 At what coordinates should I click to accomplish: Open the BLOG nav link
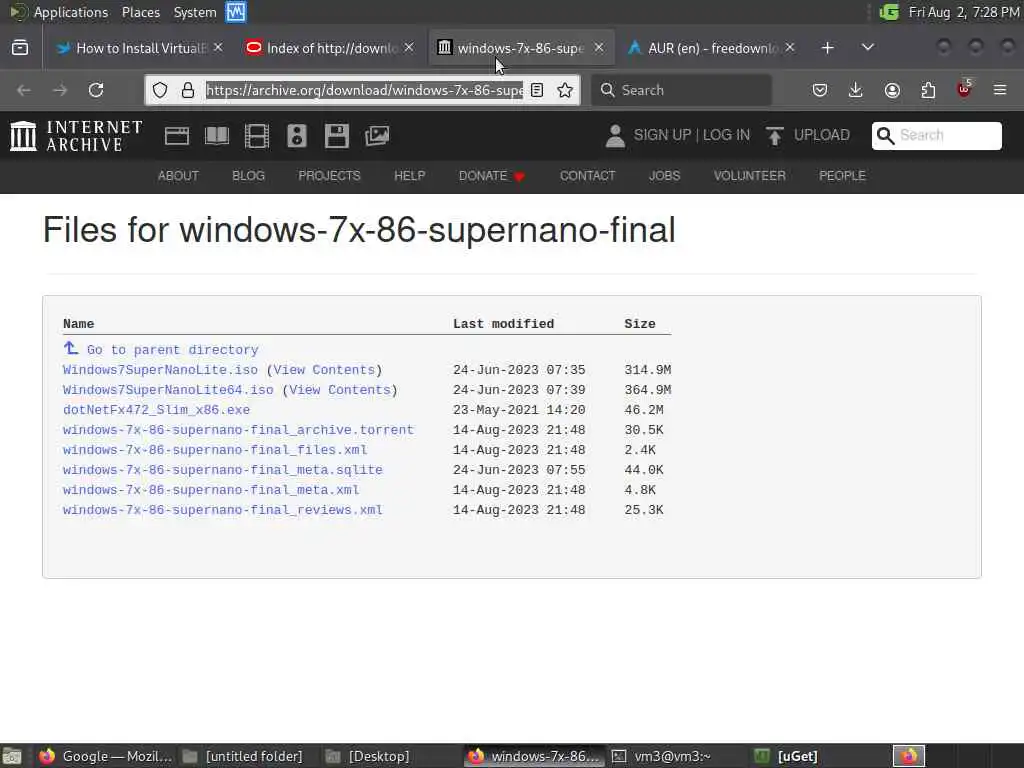248,176
